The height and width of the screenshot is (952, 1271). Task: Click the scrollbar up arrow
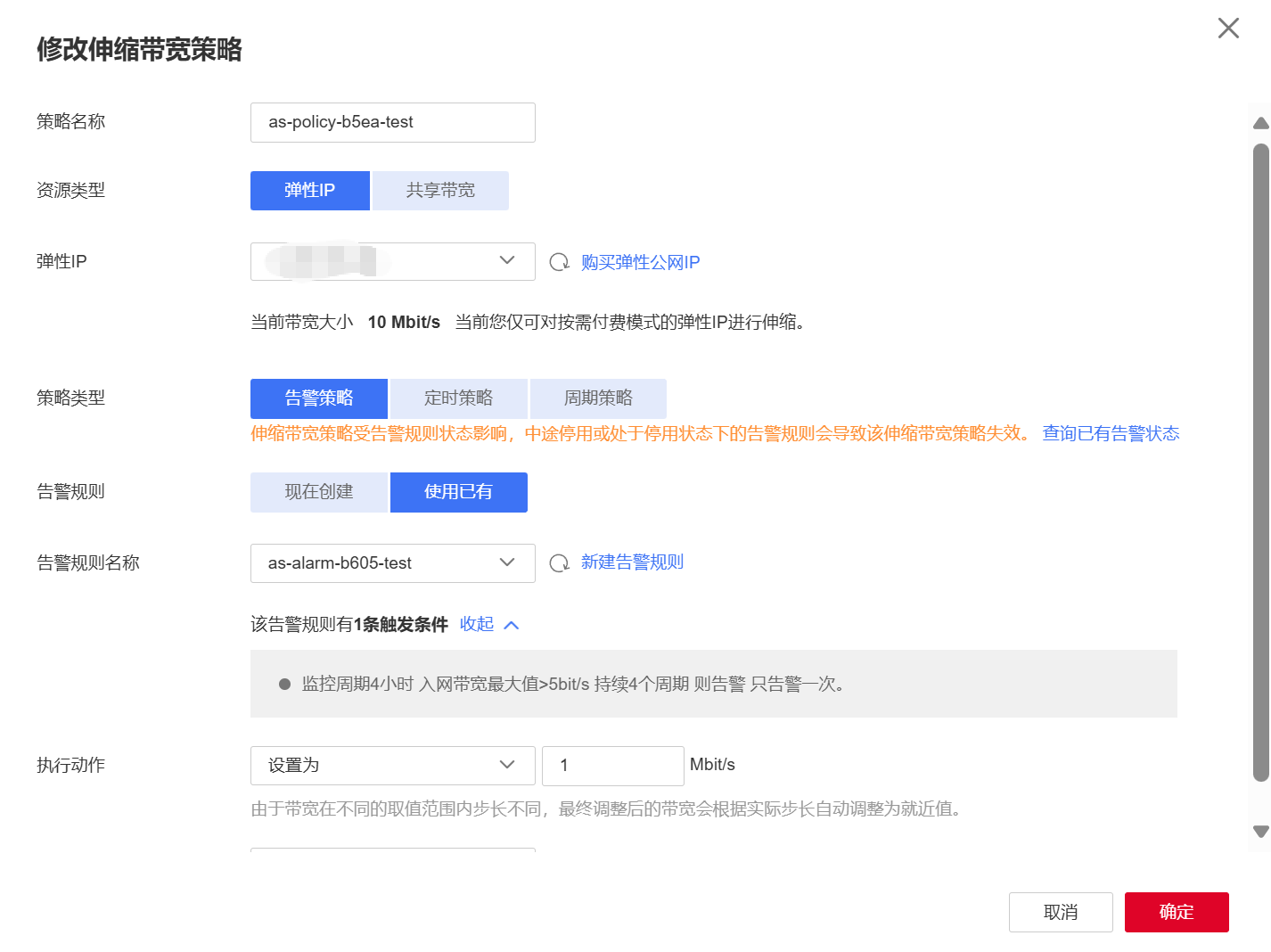[x=1259, y=124]
